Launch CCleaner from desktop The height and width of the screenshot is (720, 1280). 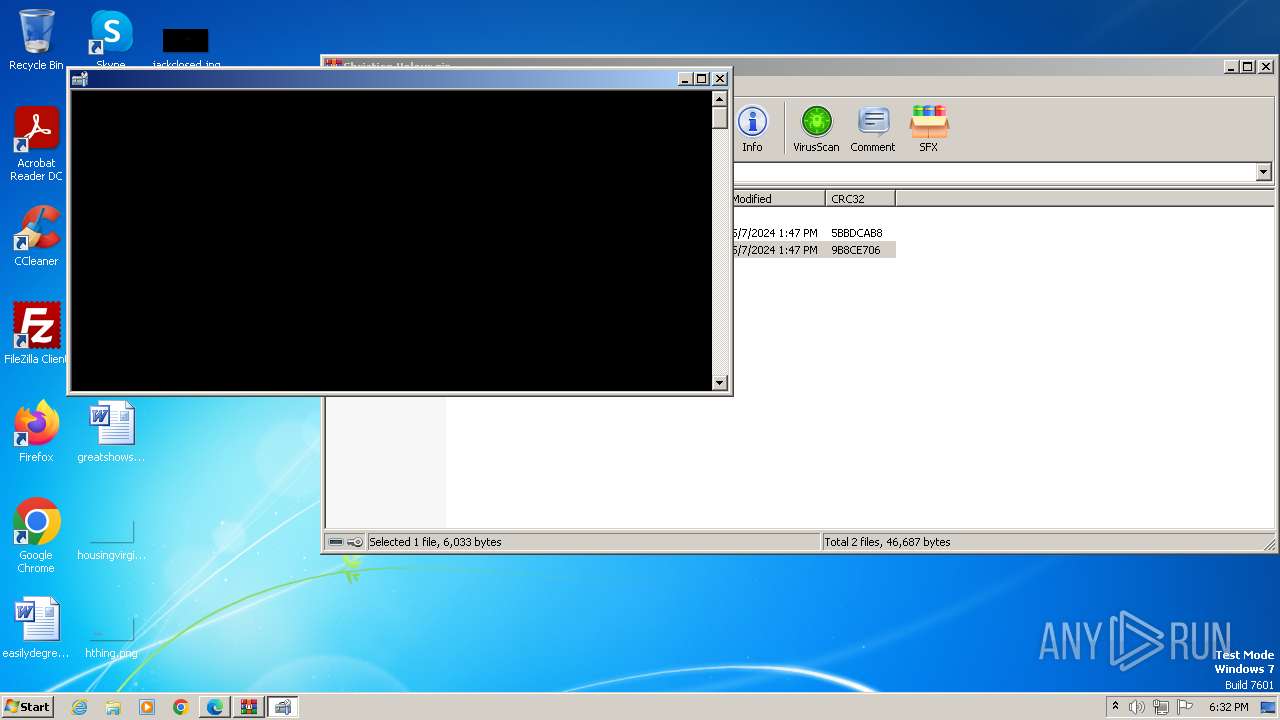[x=36, y=237]
